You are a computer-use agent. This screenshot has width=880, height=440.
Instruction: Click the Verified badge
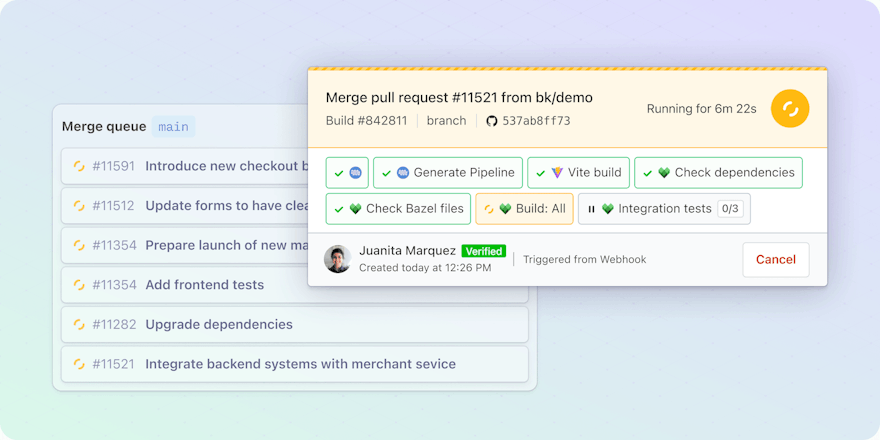pos(483,251)
